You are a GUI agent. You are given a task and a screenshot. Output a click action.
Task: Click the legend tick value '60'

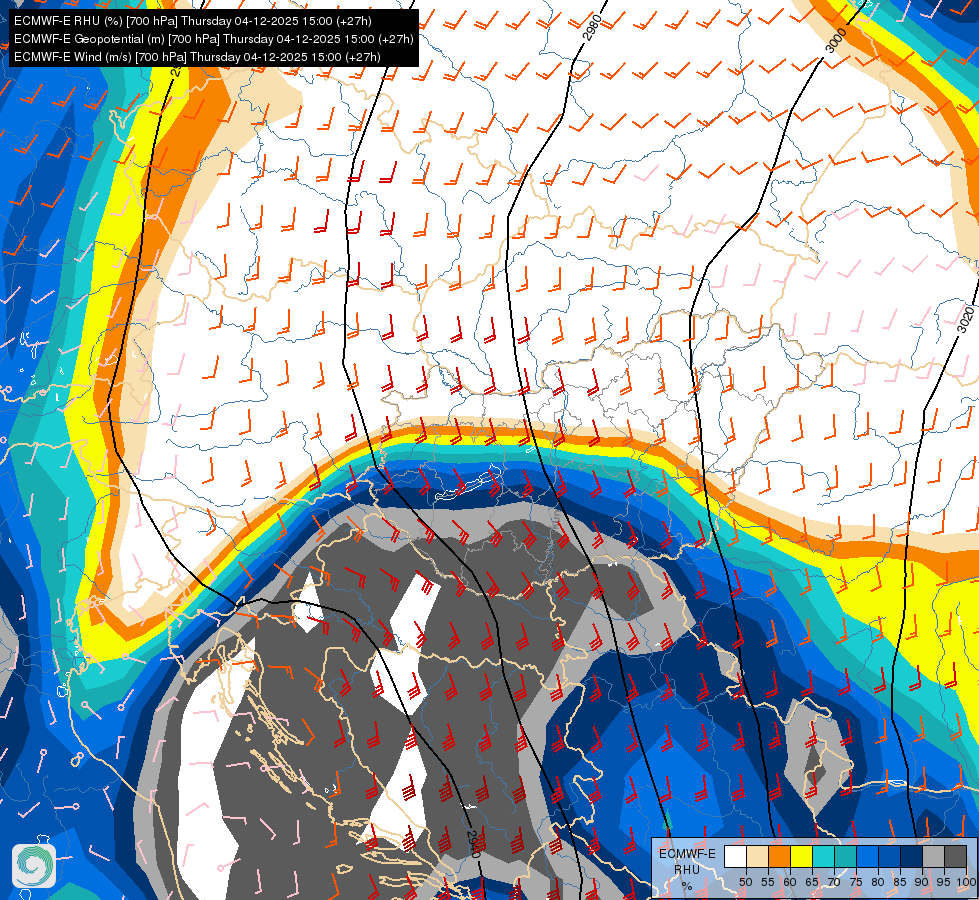[790, 882]
